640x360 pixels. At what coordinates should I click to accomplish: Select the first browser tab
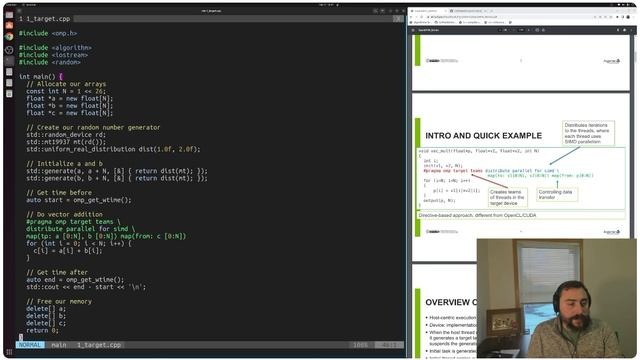[429, 11]
